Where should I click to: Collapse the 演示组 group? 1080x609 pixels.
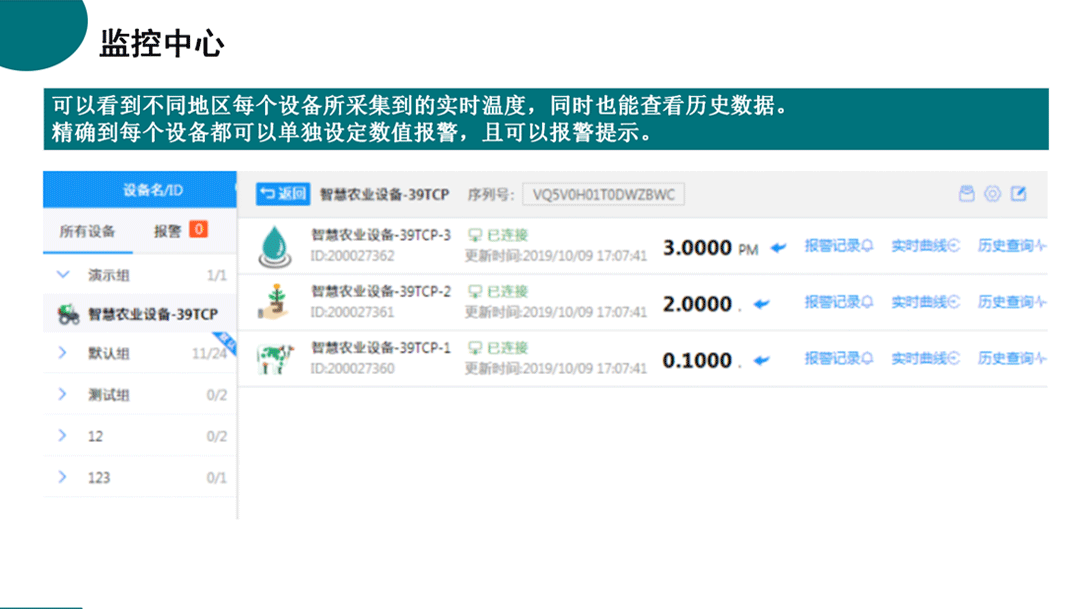[x=63, y=275]
